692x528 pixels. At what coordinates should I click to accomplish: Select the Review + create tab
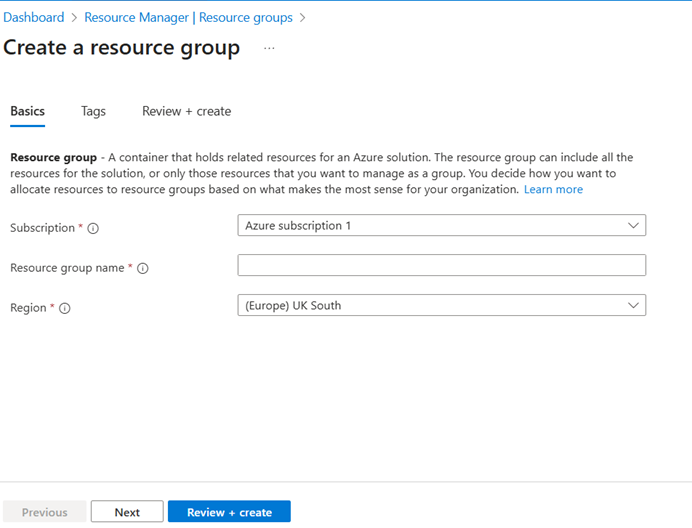click(x=186, y=111)
